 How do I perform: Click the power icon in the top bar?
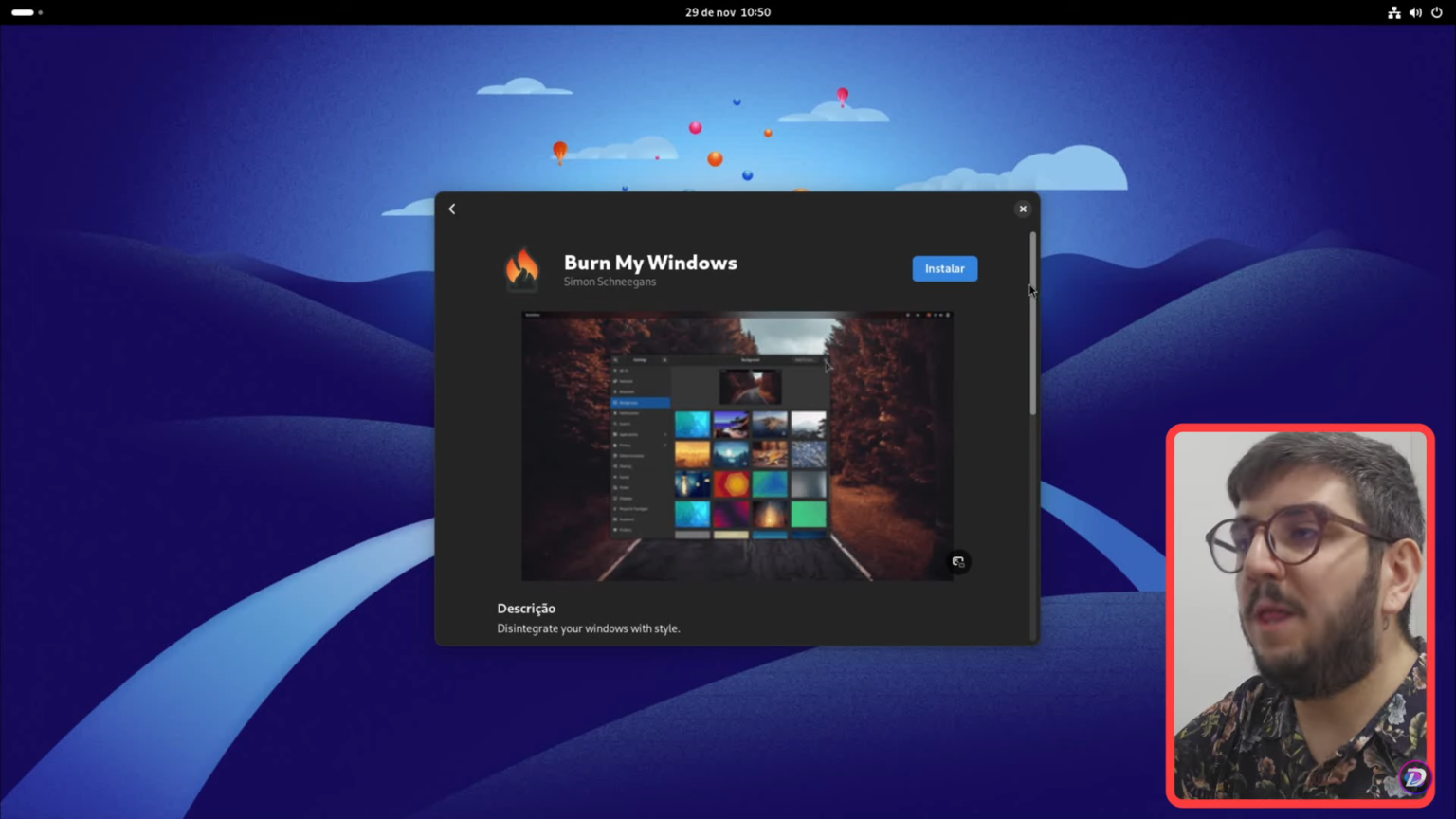tap(1439, 12)
